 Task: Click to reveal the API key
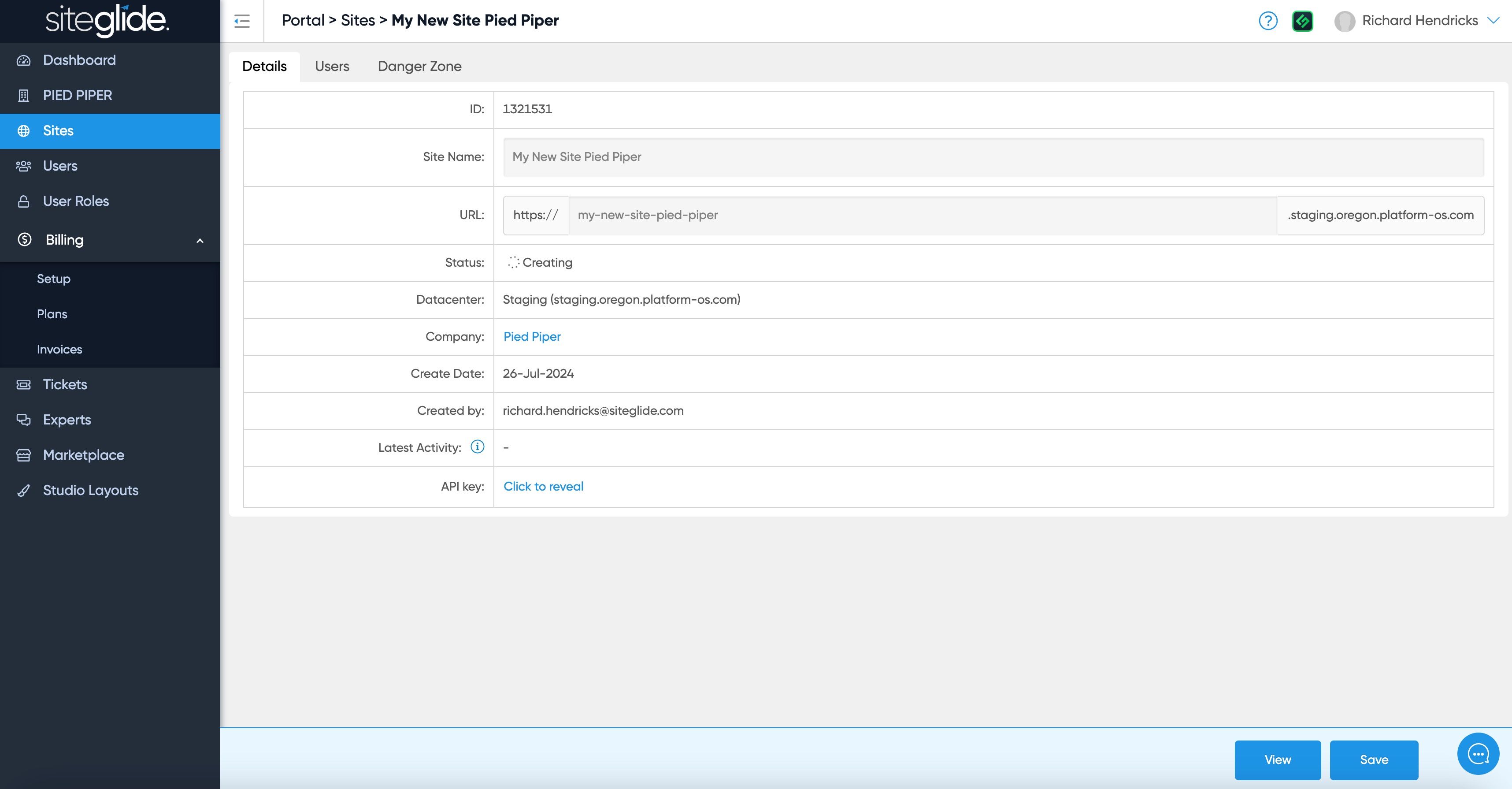[543, 486]
